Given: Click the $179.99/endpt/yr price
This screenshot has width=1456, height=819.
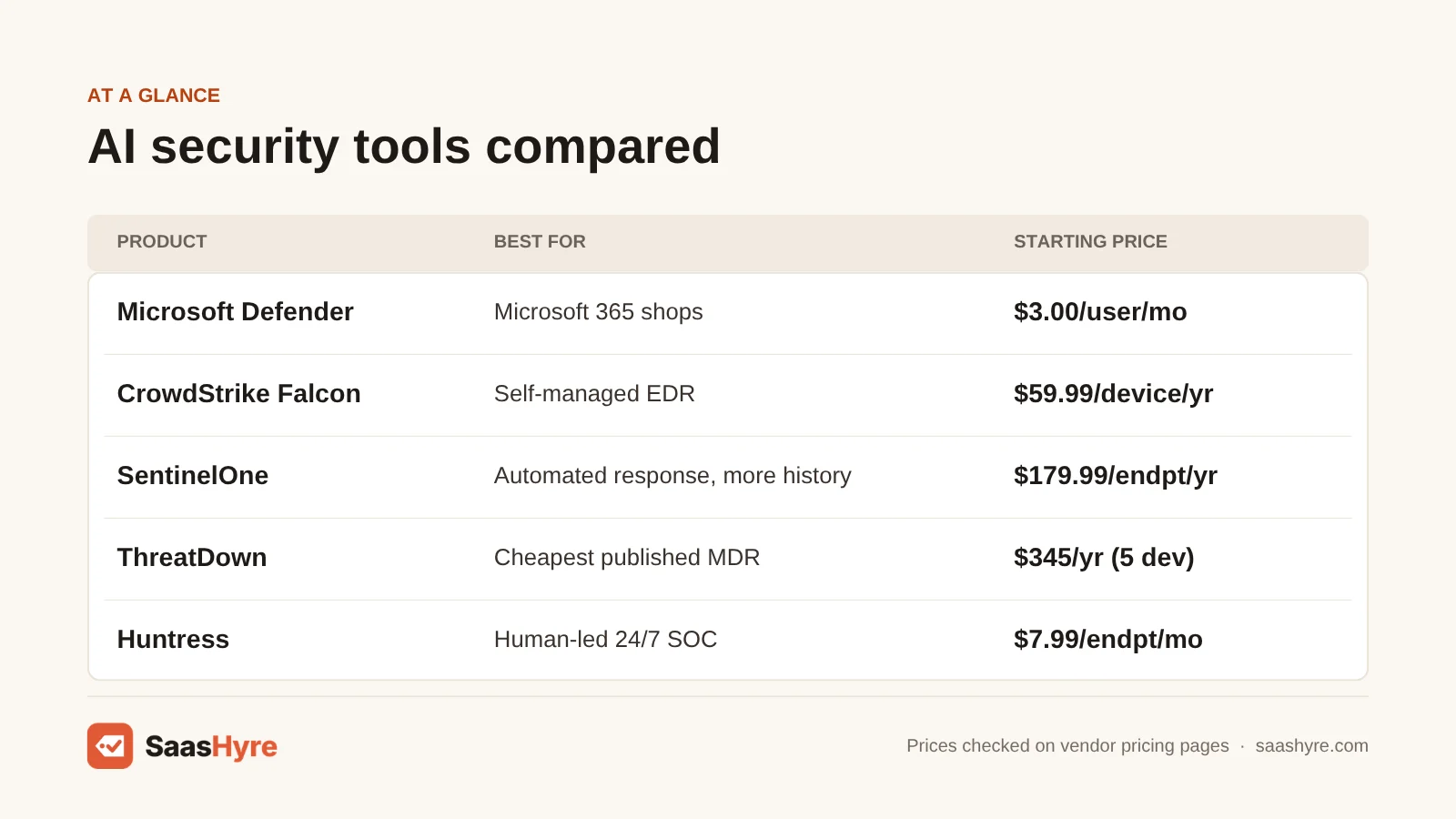Looking at the screenshot, I should point(1116,475).
